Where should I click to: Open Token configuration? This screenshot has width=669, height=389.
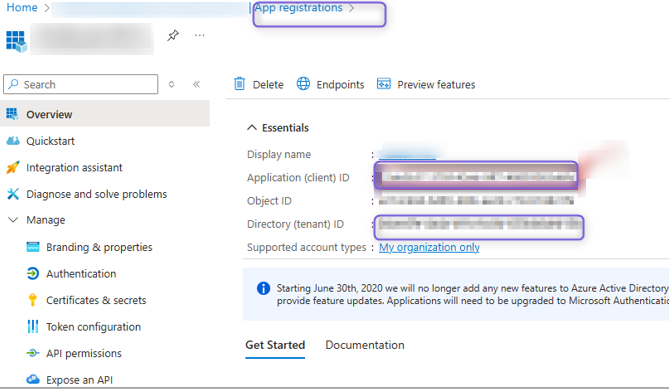point(93,327)
